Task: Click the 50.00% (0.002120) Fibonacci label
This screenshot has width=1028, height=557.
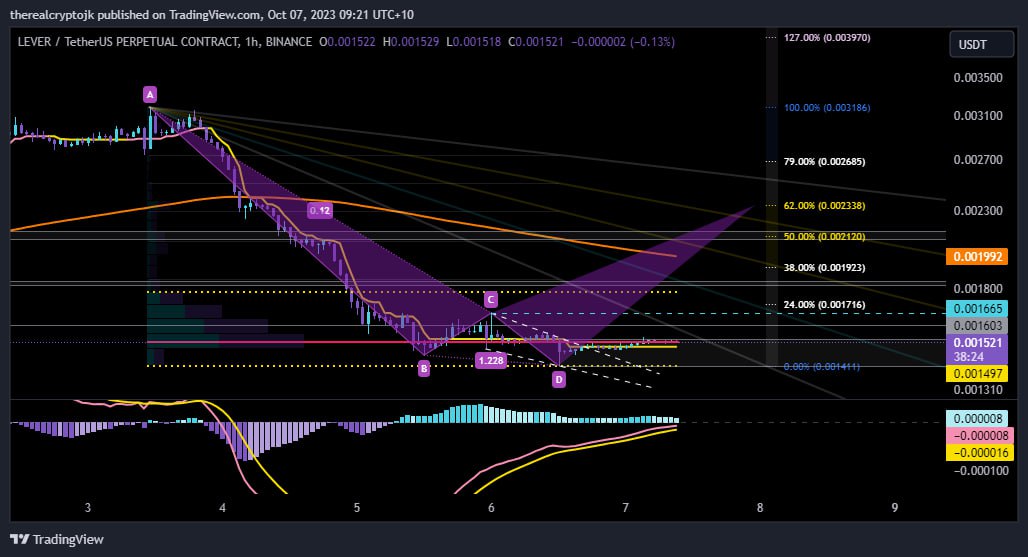Action: (x=824, y=237)
